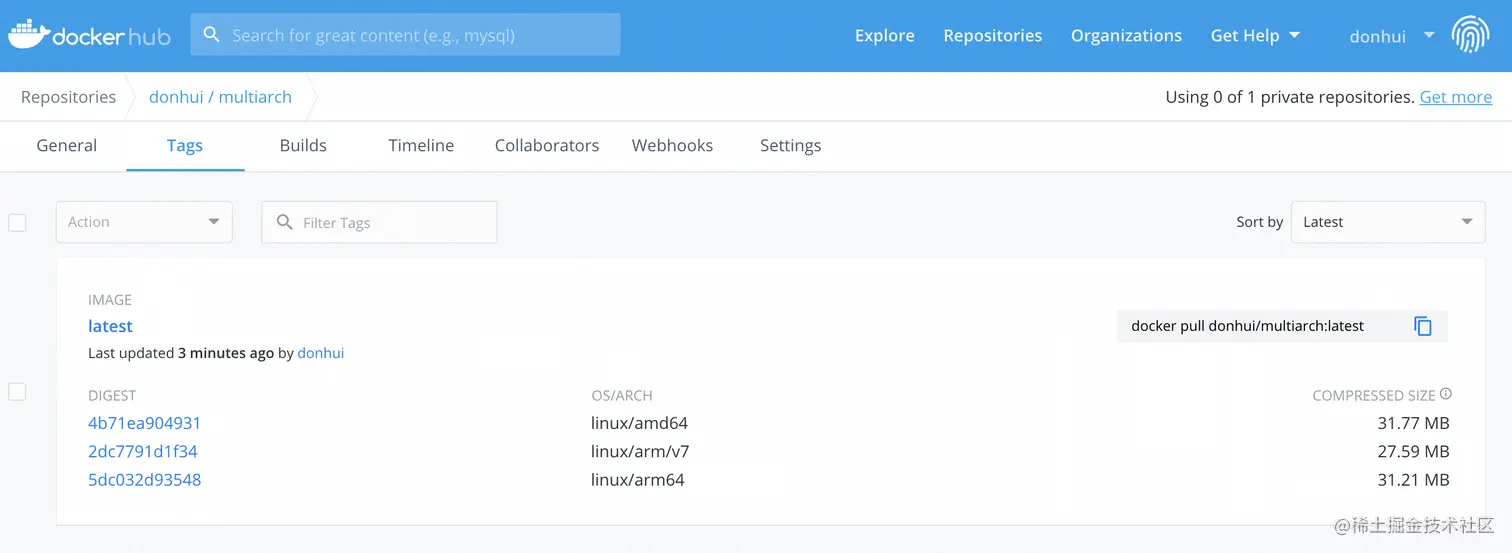
Task: Click the OS/ARCH column header
Action: pyautogui.click(x=621, y=395)
